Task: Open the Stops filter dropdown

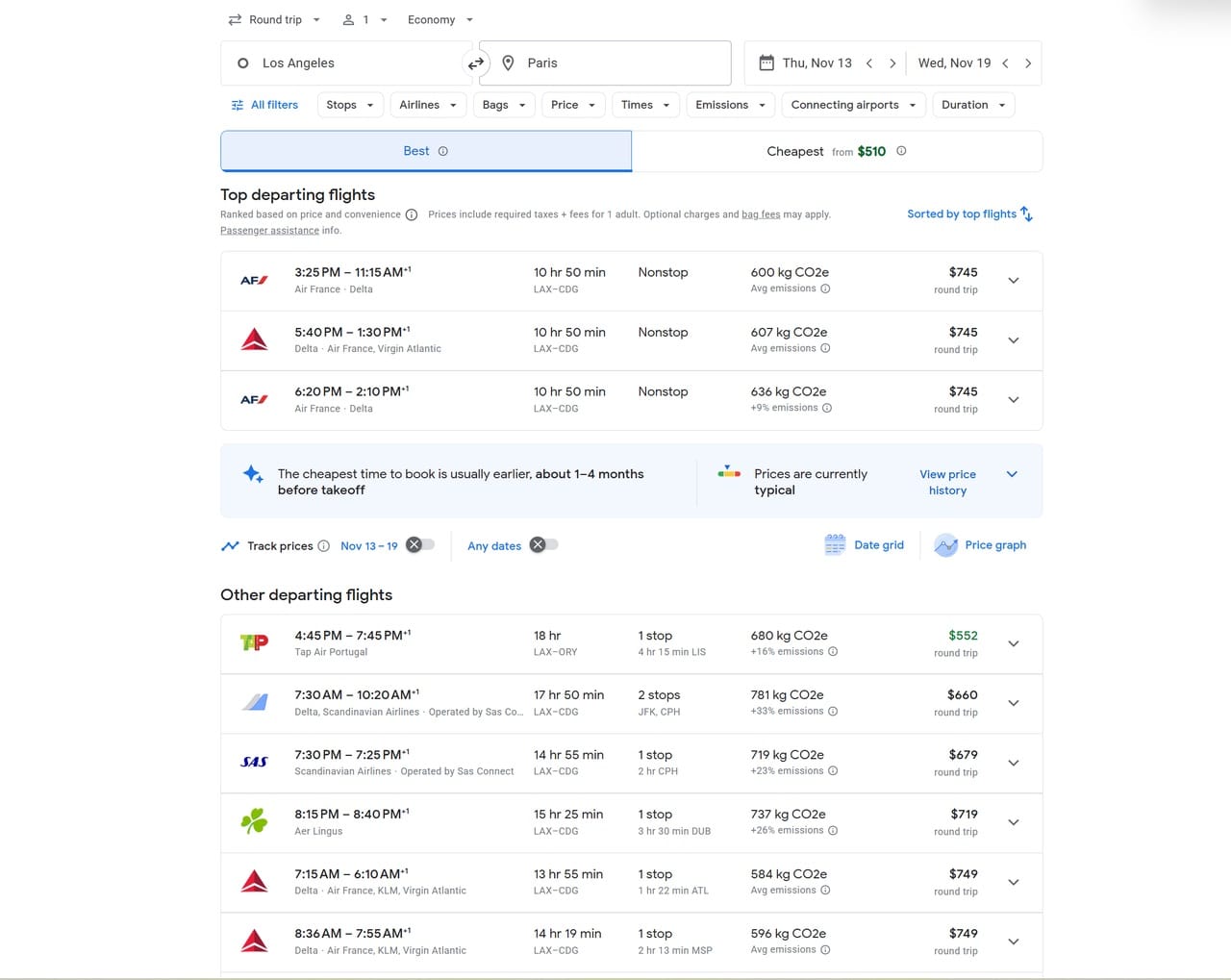Action: [350, 105]
